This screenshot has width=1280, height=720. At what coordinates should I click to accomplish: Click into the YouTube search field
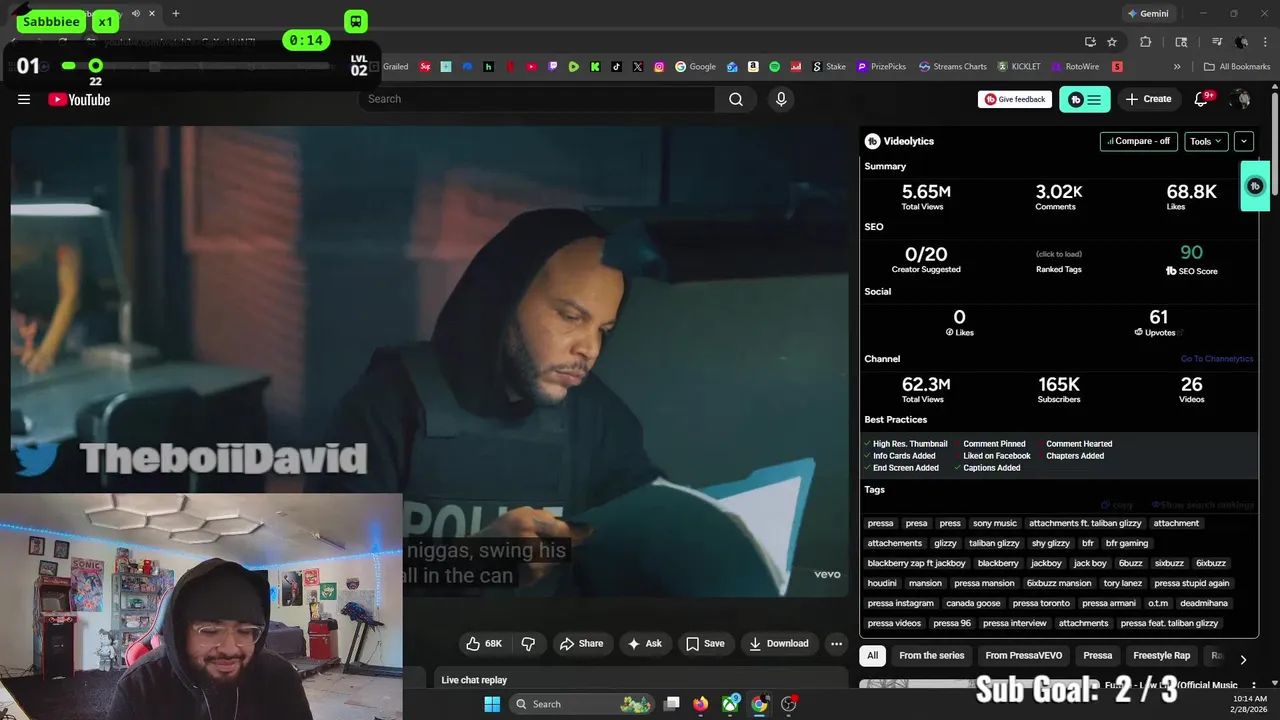point(538,99)
